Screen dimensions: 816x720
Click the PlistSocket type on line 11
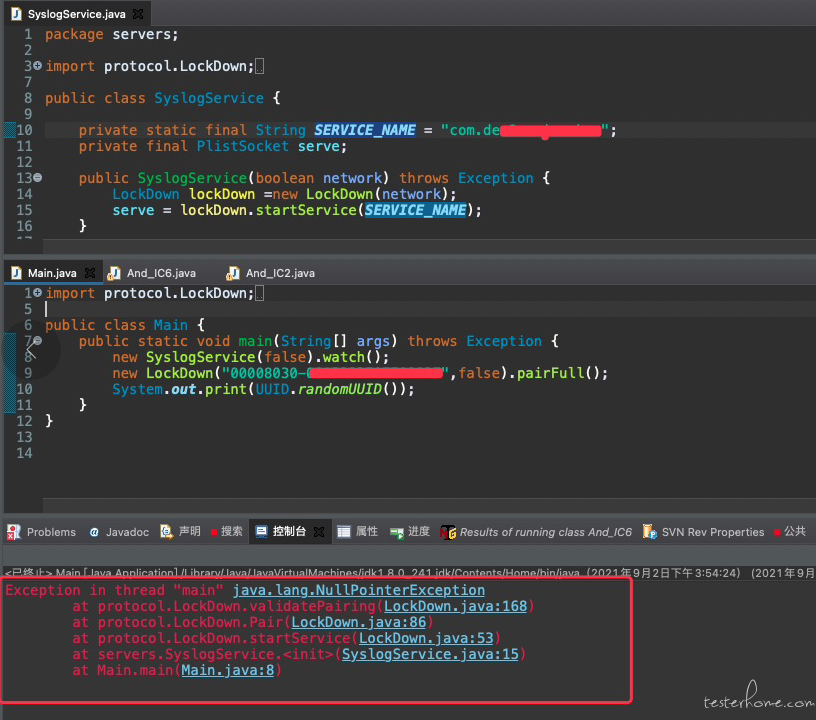pyautogui.click(x=243, y=146)
